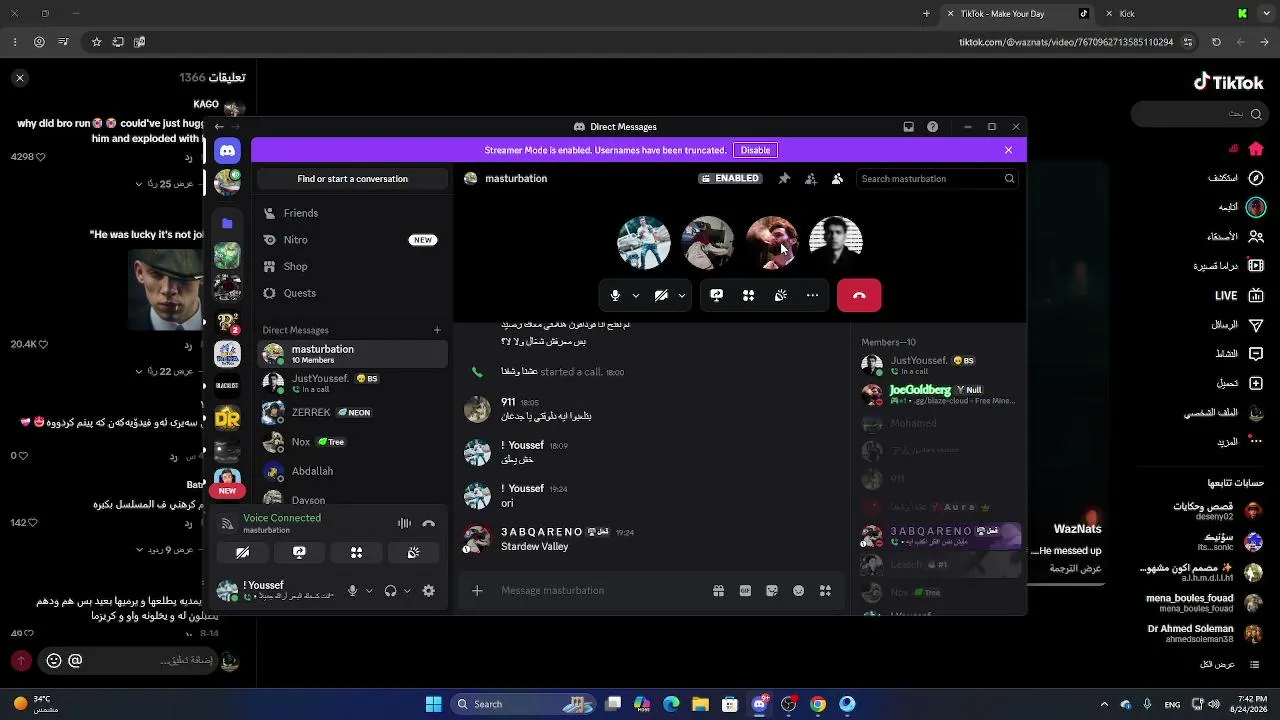Image resolution: width=1280 pixels, height=720 pixels.
Task: Open the emoji picker in the message bar
Action: point(798,591)
